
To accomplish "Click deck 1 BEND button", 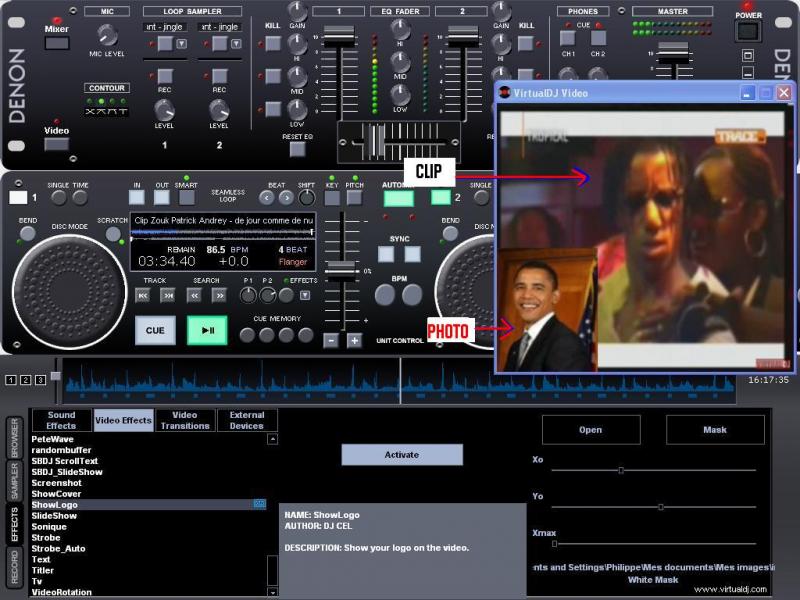I will 28,234.
